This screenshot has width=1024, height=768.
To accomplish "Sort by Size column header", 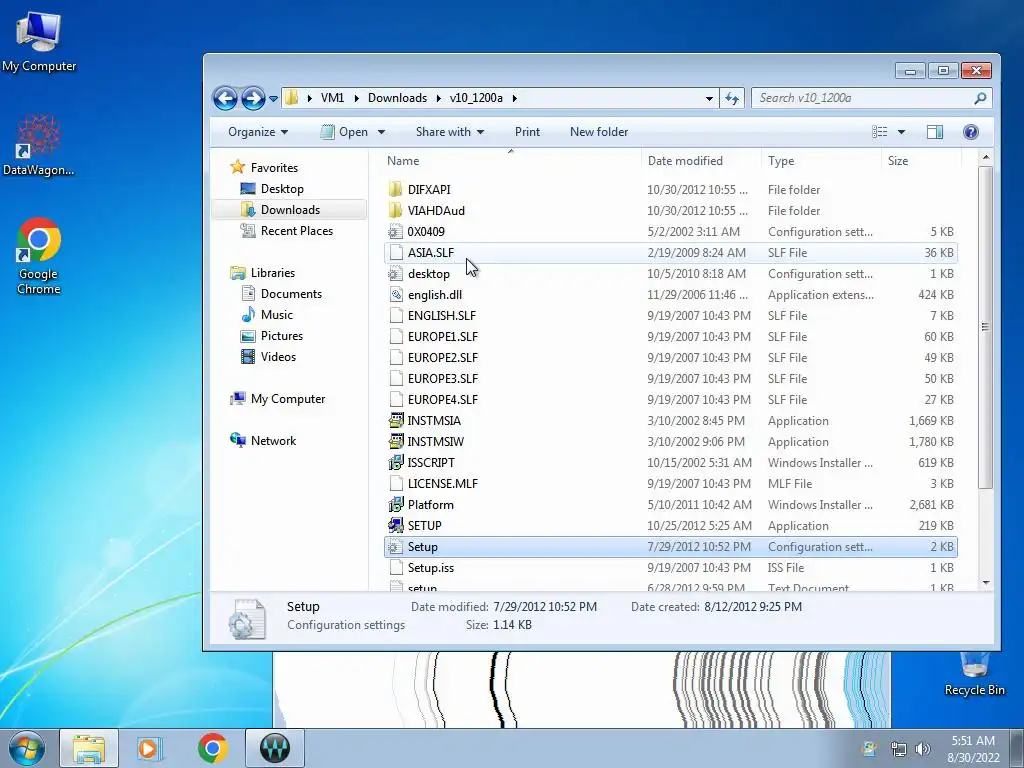I will click(898, 161).
